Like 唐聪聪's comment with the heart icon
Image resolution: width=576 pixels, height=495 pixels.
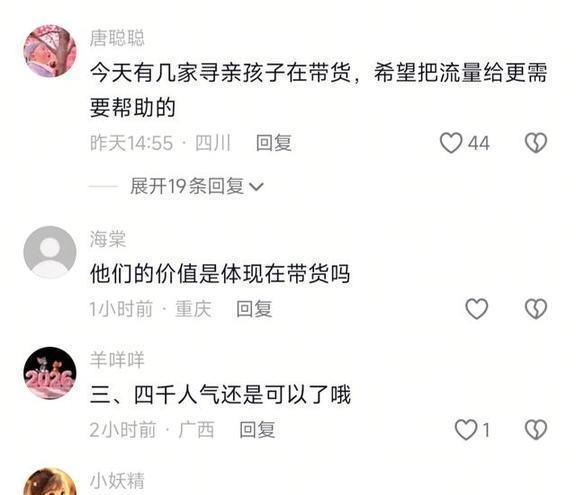point(451,142)
